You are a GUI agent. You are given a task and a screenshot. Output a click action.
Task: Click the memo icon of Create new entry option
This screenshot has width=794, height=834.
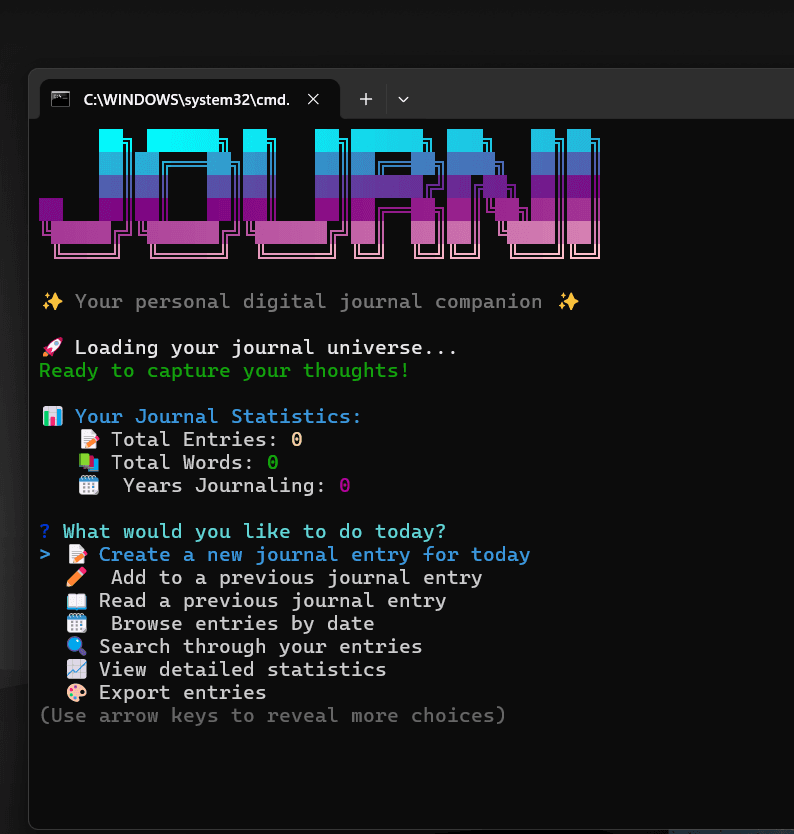(77, 554)
